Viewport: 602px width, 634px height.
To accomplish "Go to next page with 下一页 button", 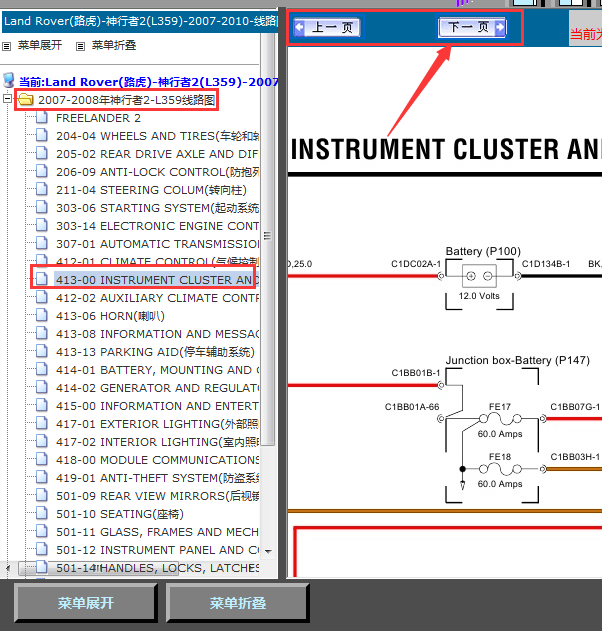I will coord(472,27).
